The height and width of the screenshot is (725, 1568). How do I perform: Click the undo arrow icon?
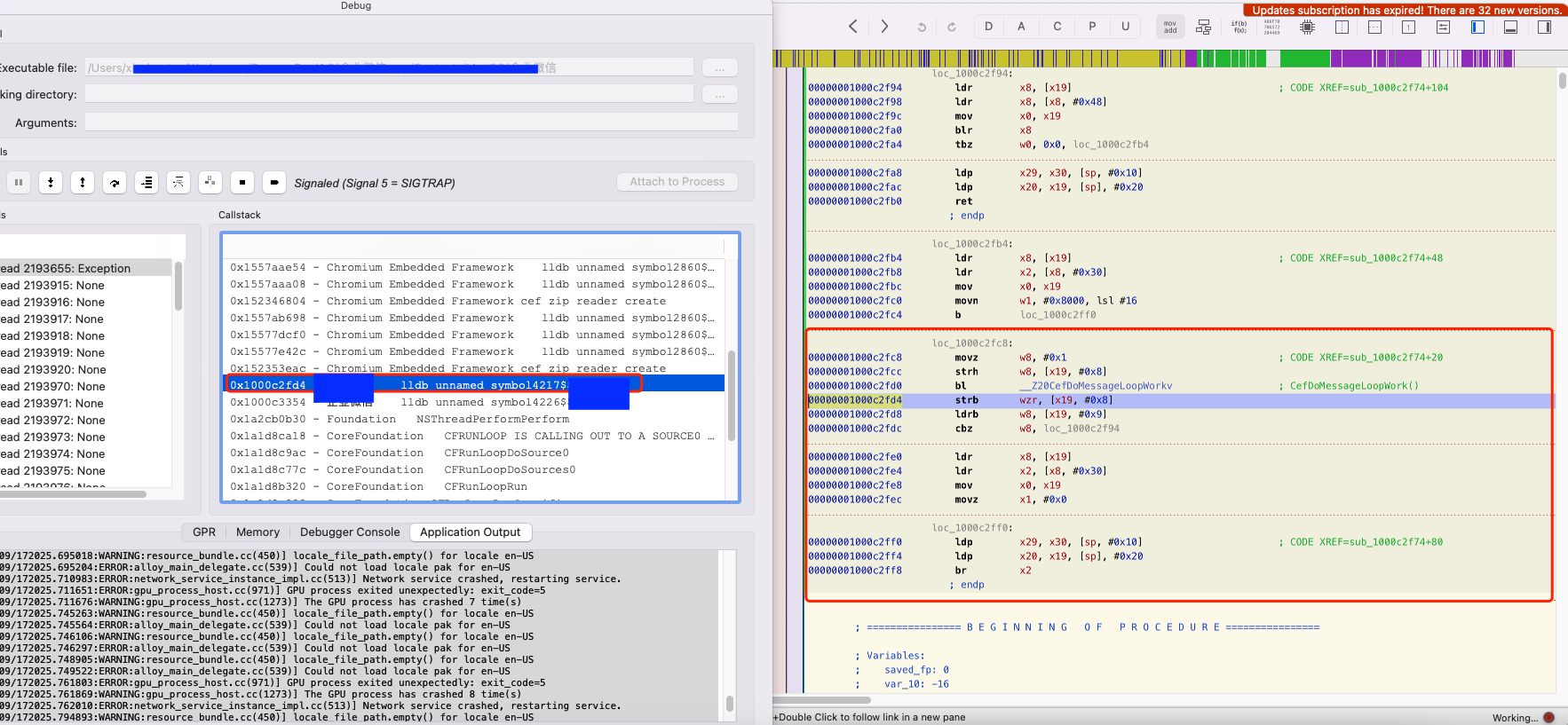(x=922, y=28)
